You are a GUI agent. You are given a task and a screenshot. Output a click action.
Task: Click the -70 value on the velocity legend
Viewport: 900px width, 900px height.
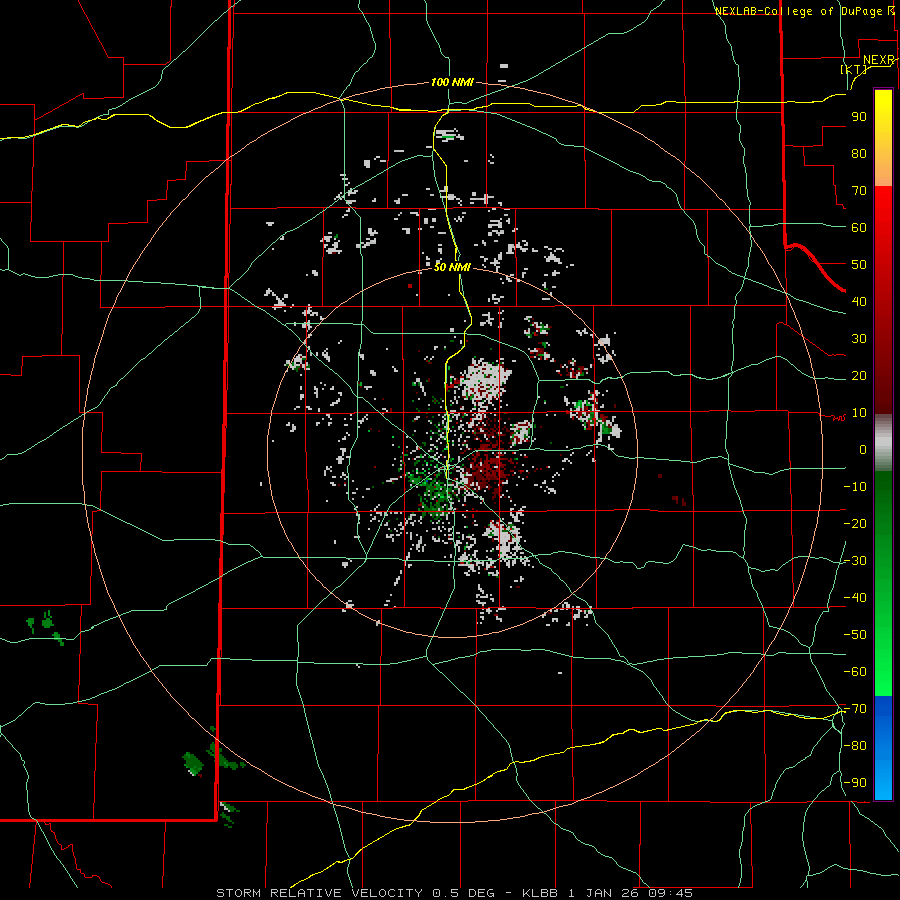(855, 709)
